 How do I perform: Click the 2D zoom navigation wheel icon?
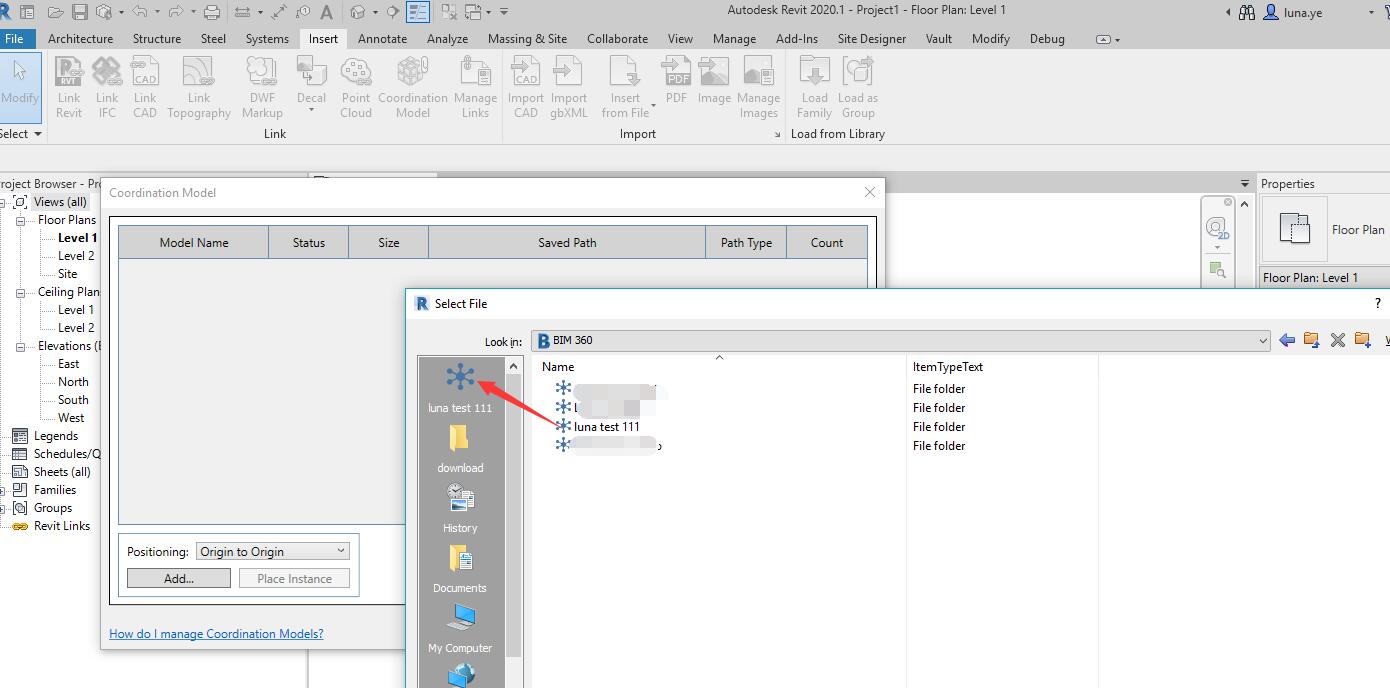tap(1217, 228)
